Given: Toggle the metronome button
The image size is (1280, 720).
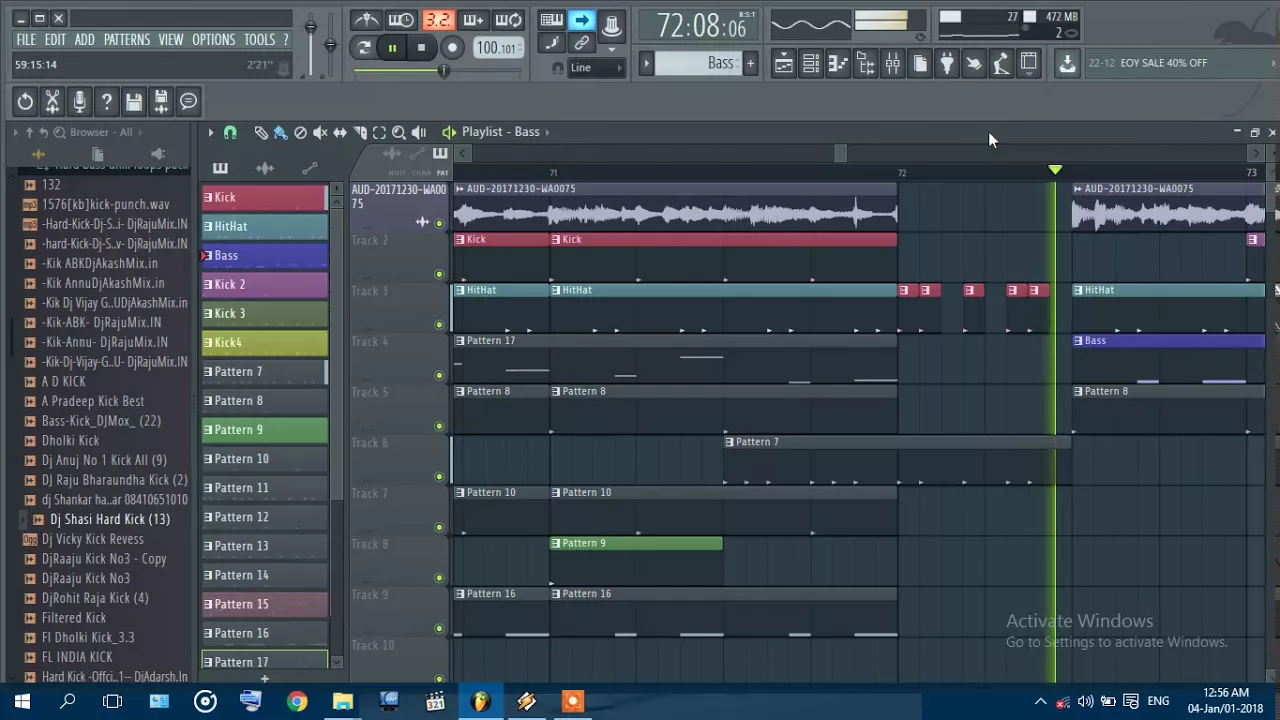Looking at the screenshot, I should (x=366, y=20).
